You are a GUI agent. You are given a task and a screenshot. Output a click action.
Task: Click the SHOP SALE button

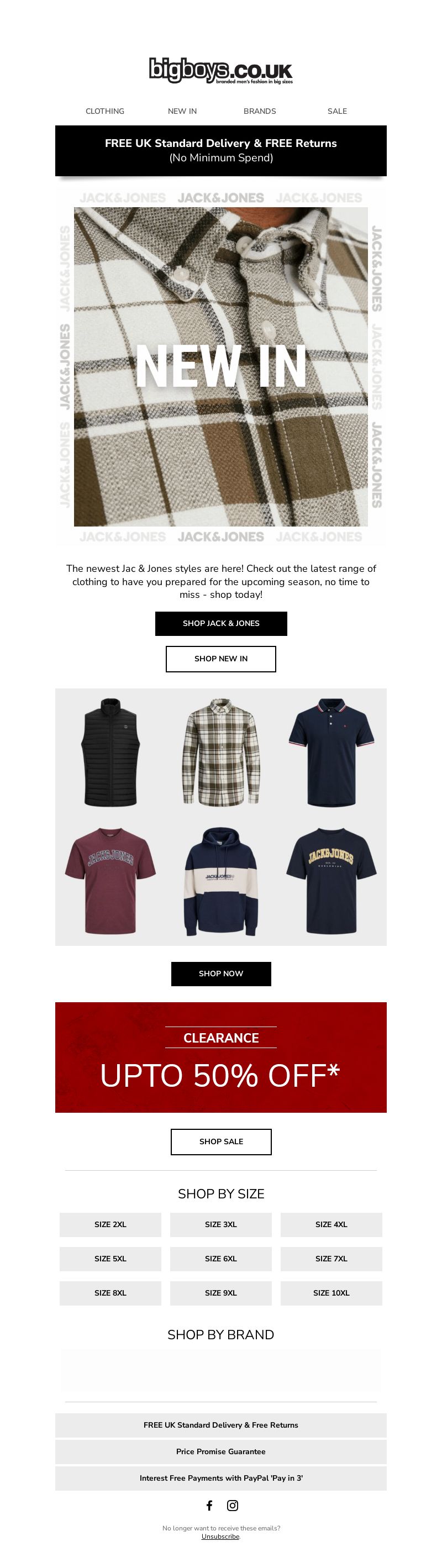click(x=221, y=1141)
